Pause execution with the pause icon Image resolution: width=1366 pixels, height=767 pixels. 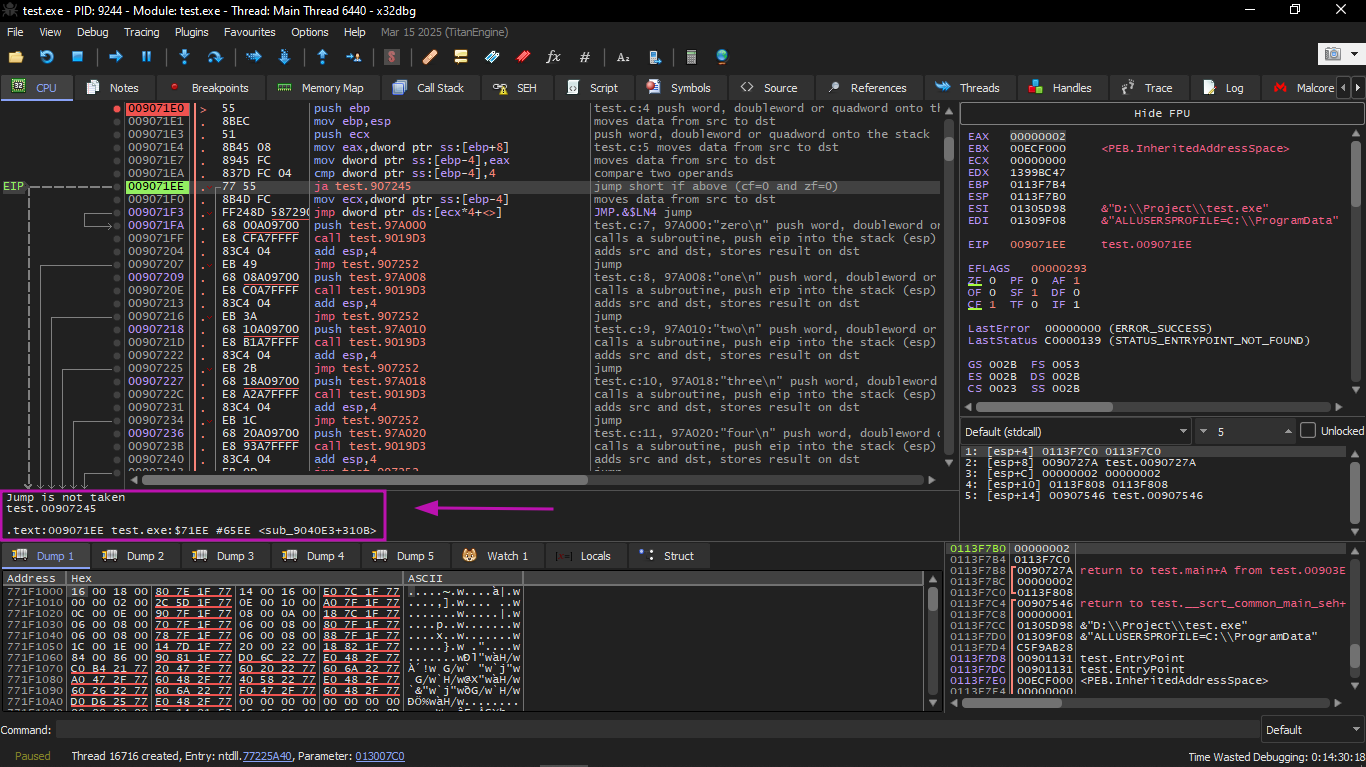(x=147, y=57)
